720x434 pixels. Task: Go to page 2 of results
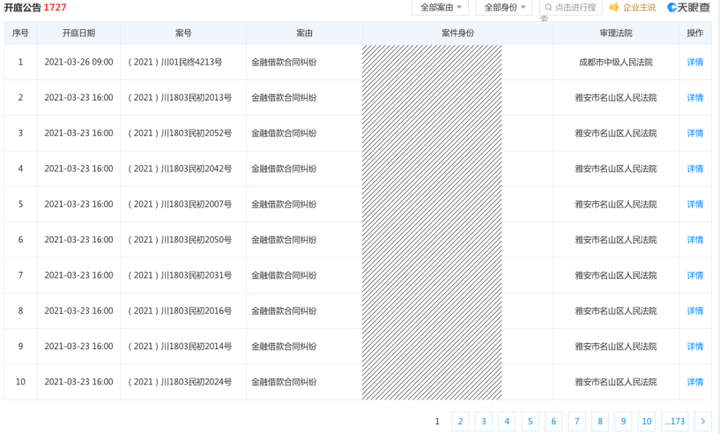click(460, 421)
